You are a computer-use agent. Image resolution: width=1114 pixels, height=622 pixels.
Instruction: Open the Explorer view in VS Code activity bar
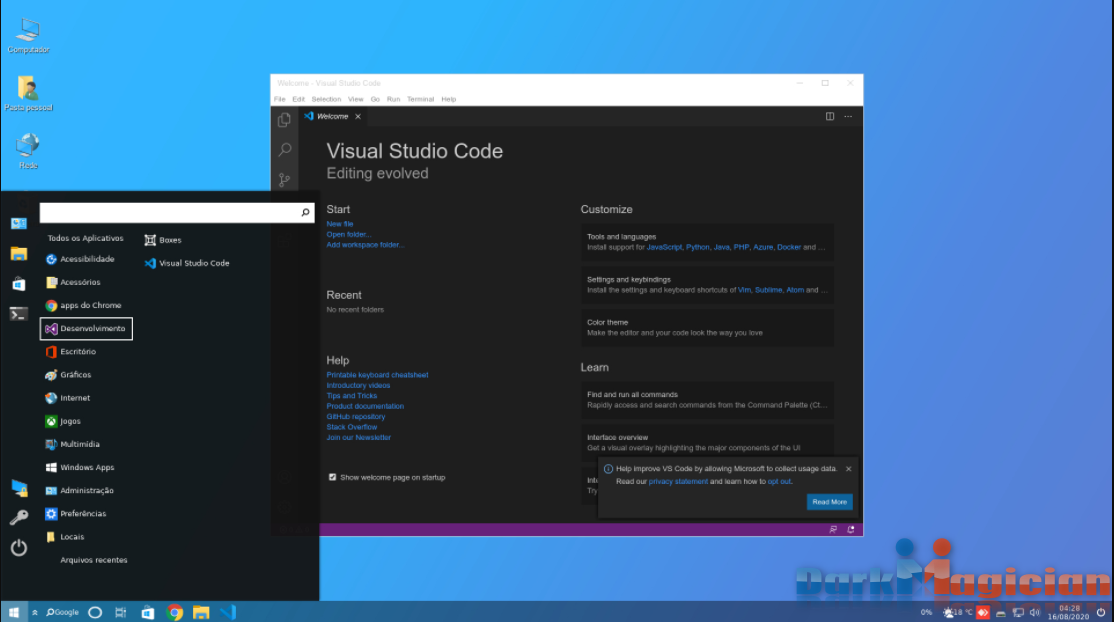click(284, 120)
